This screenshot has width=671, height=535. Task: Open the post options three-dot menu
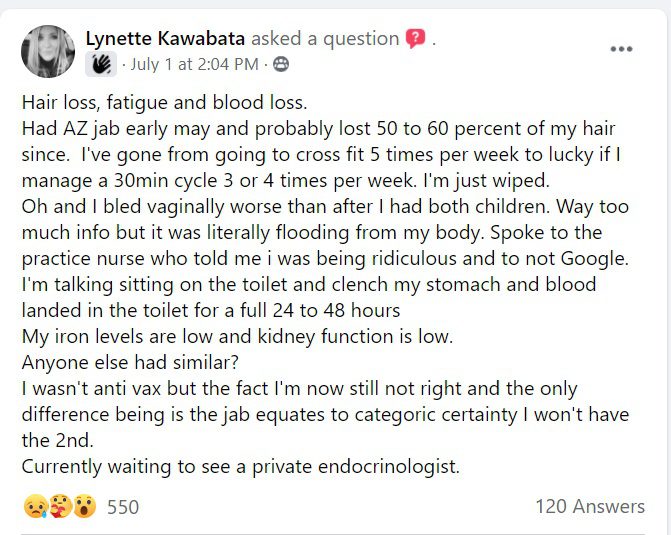(622, 49)
